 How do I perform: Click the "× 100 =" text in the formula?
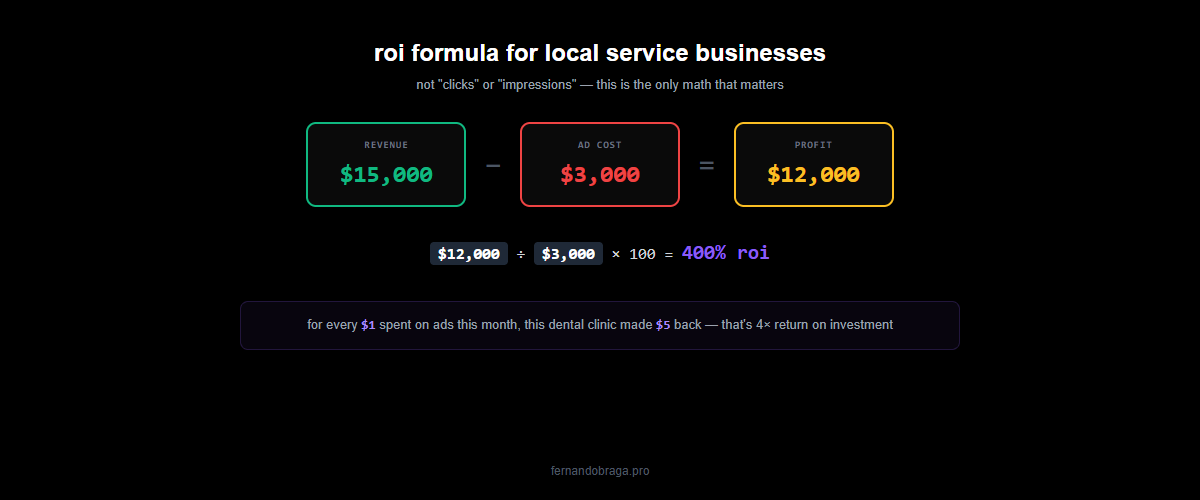tap(642, 254)
